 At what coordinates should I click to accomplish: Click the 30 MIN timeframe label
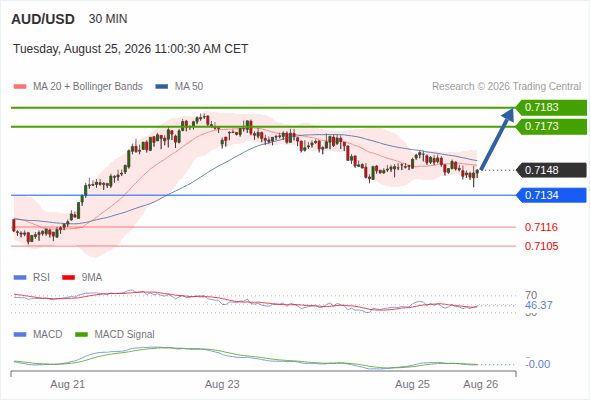coord(108,19)
